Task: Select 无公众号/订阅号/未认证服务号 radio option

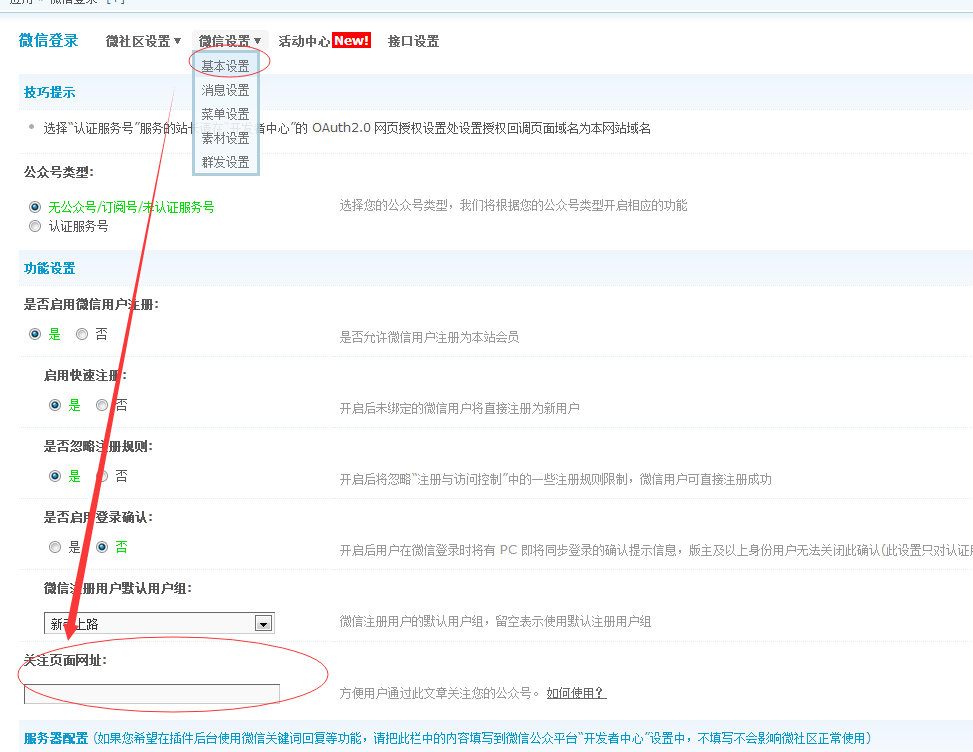Action: (35, 207)
